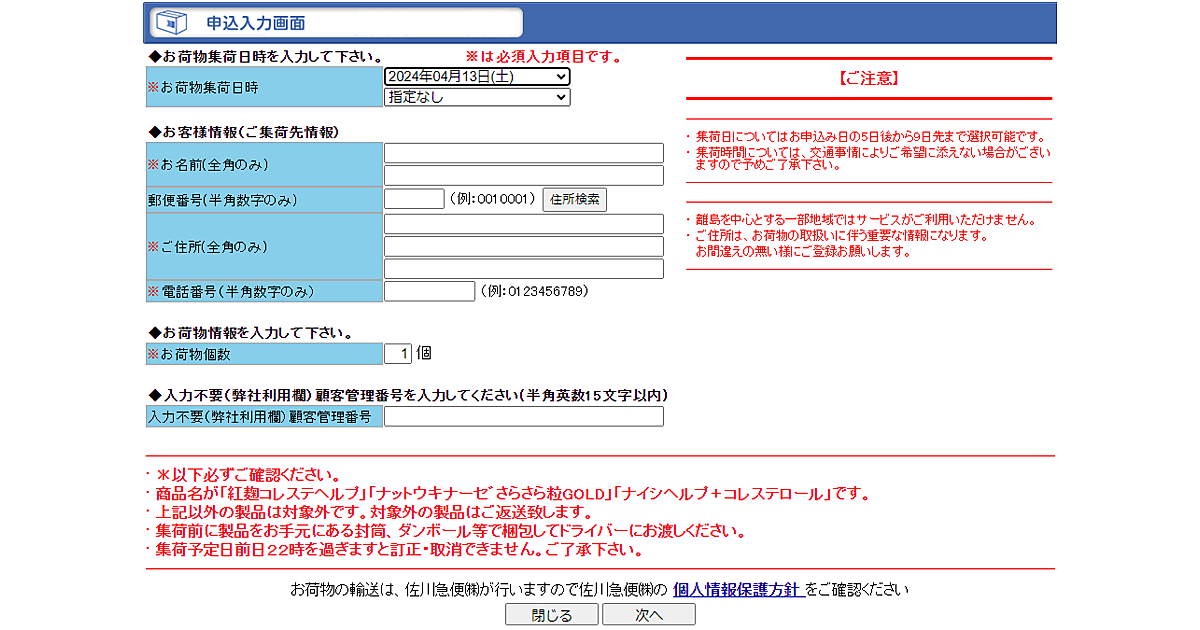Click the second お名前 input line
Viewport: 1200px width, 630px height.
click(x=523, y=175)
